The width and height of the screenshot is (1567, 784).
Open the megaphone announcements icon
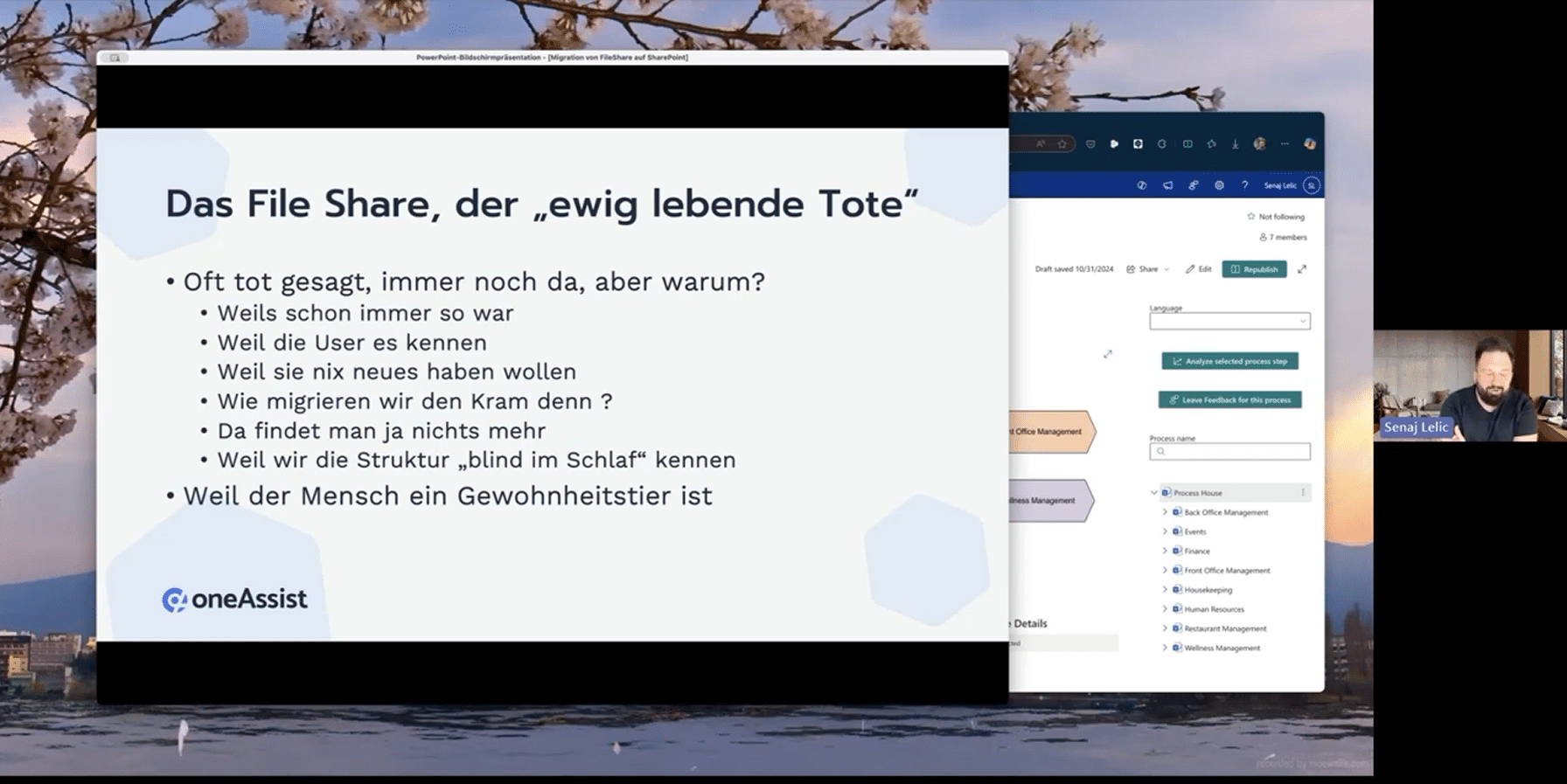pos(1167,185)
